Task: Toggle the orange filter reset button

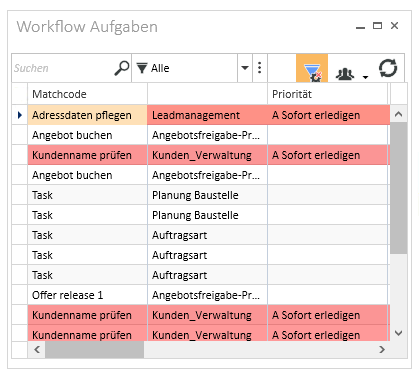Action: click(312, 68)
